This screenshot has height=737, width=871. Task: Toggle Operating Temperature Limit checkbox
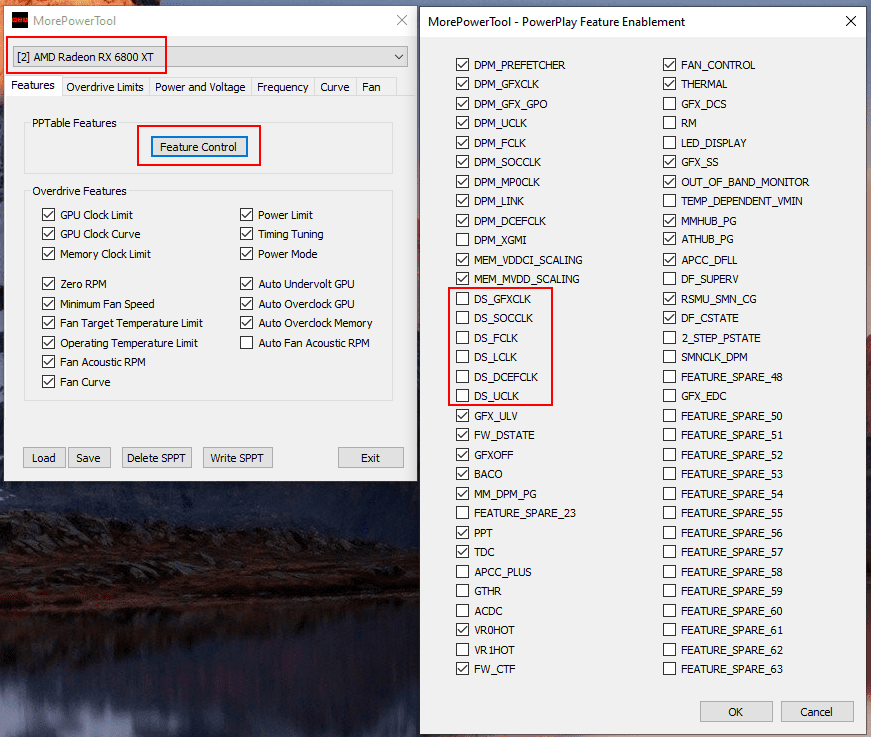click(x=48, y=343)
